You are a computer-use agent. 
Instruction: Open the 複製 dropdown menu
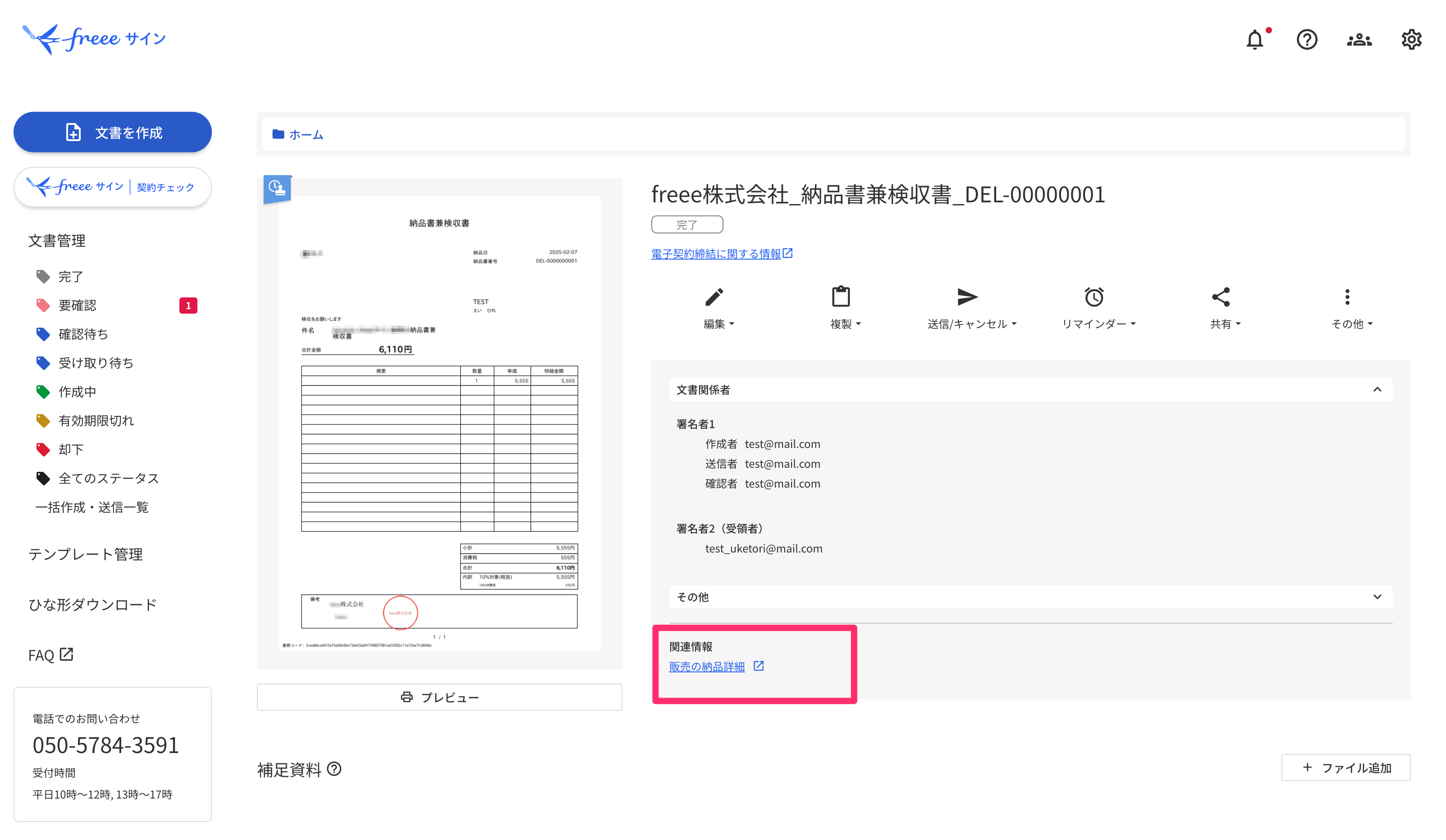tap(846, 324)
